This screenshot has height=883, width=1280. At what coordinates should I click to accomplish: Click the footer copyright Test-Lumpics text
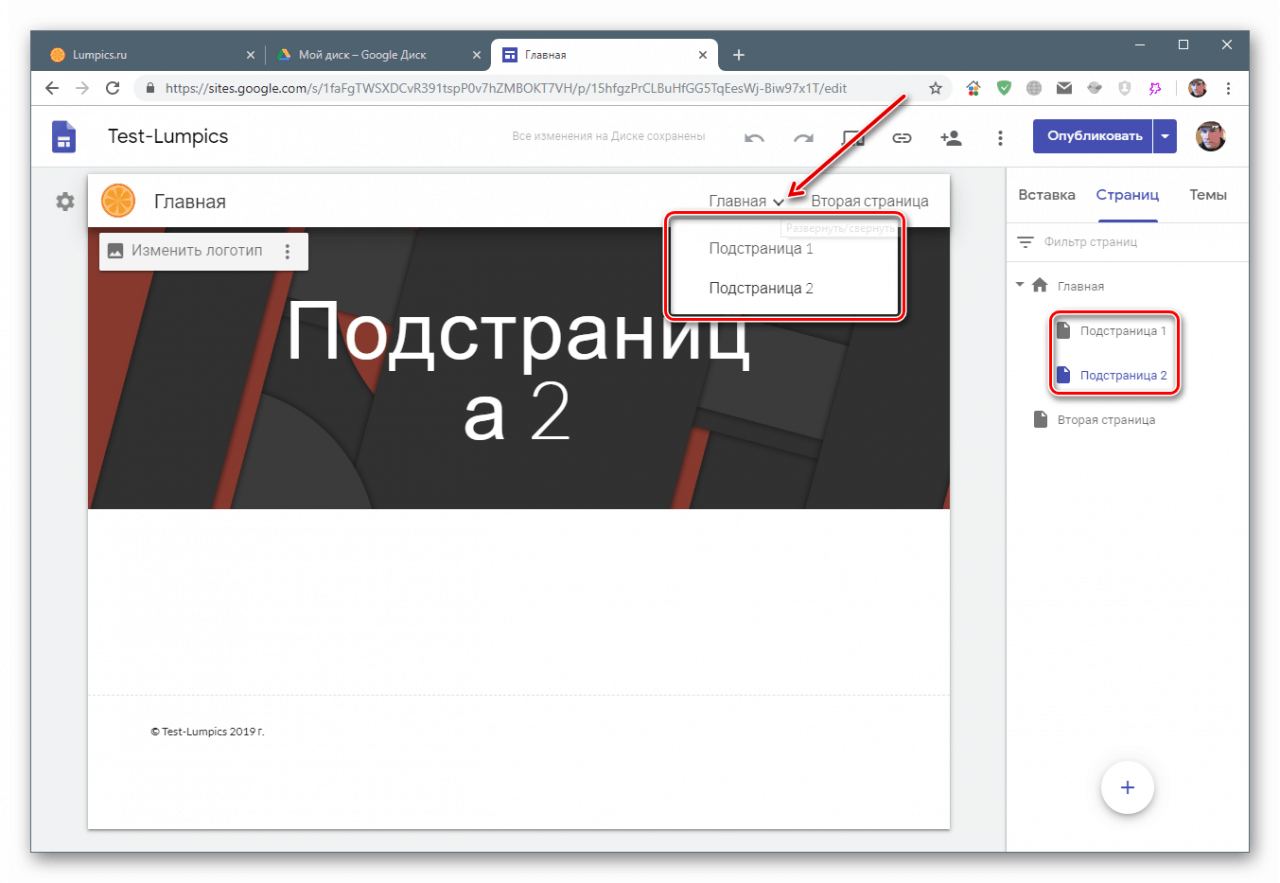click(207, 732)
